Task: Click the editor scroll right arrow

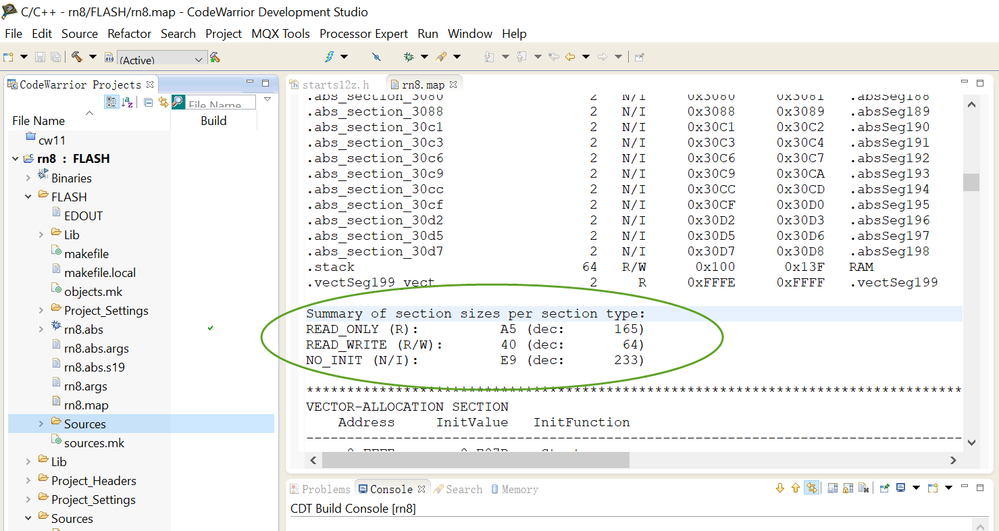Action: click(x=953, y=460)
